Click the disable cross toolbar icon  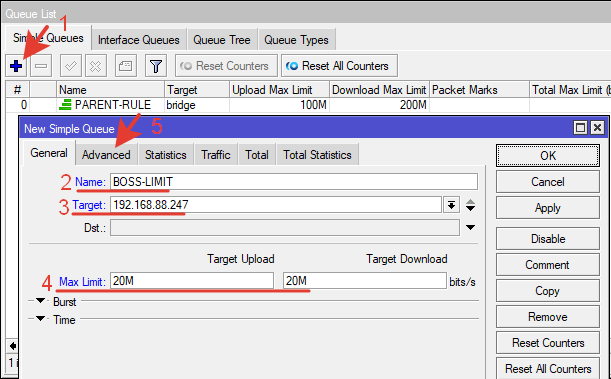(x=95, y=66)
